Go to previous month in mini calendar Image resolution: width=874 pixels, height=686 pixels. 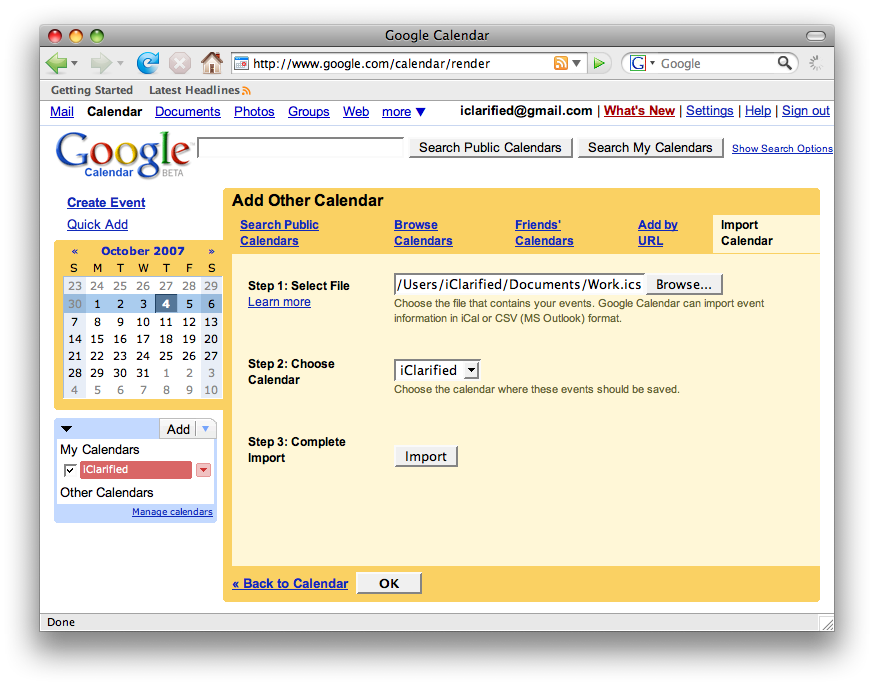click(x=75, y=251)
